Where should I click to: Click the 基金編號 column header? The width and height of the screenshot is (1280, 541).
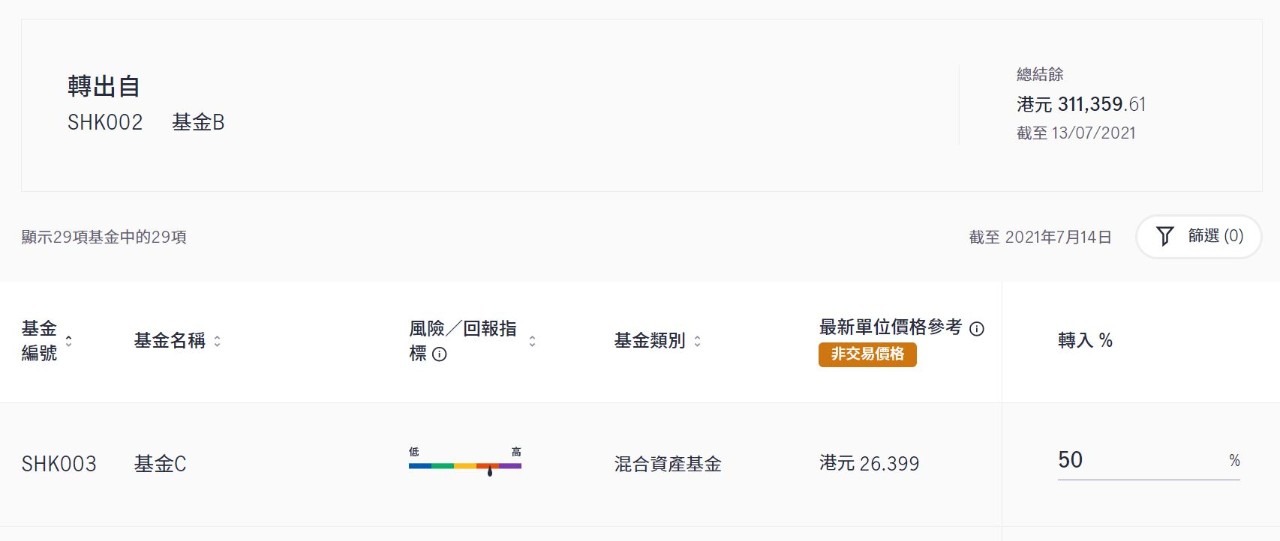(x=39, y=341)
